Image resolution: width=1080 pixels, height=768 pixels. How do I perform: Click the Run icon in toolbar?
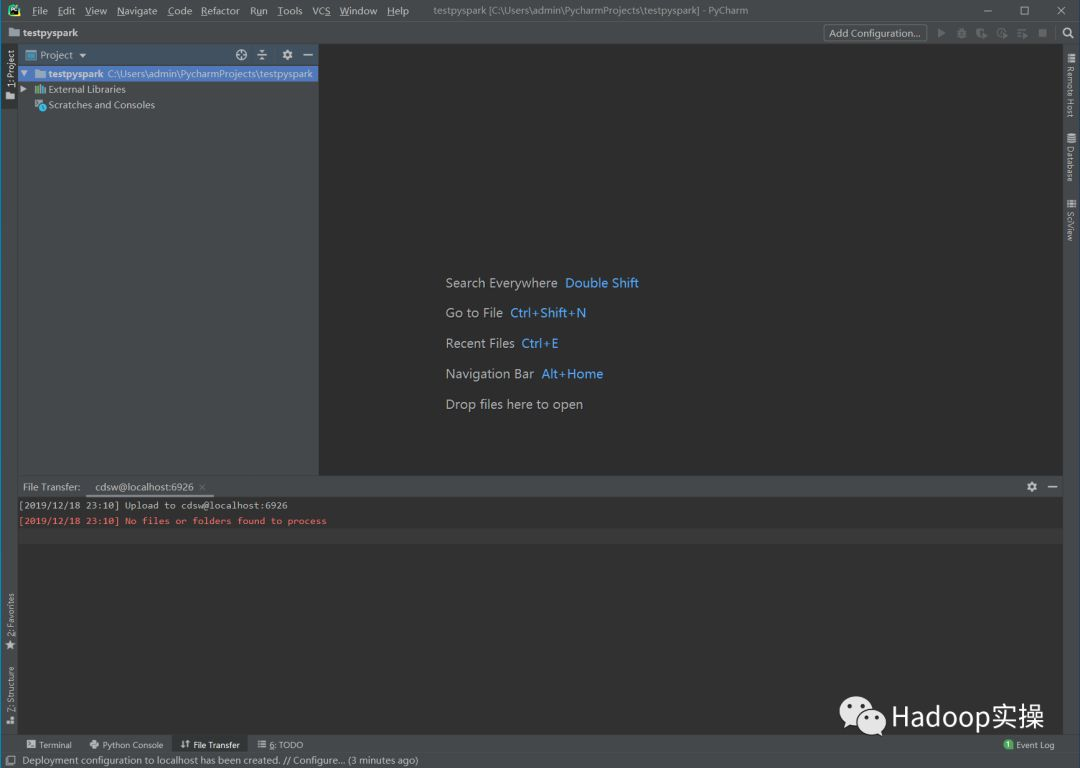coord(941,33)
